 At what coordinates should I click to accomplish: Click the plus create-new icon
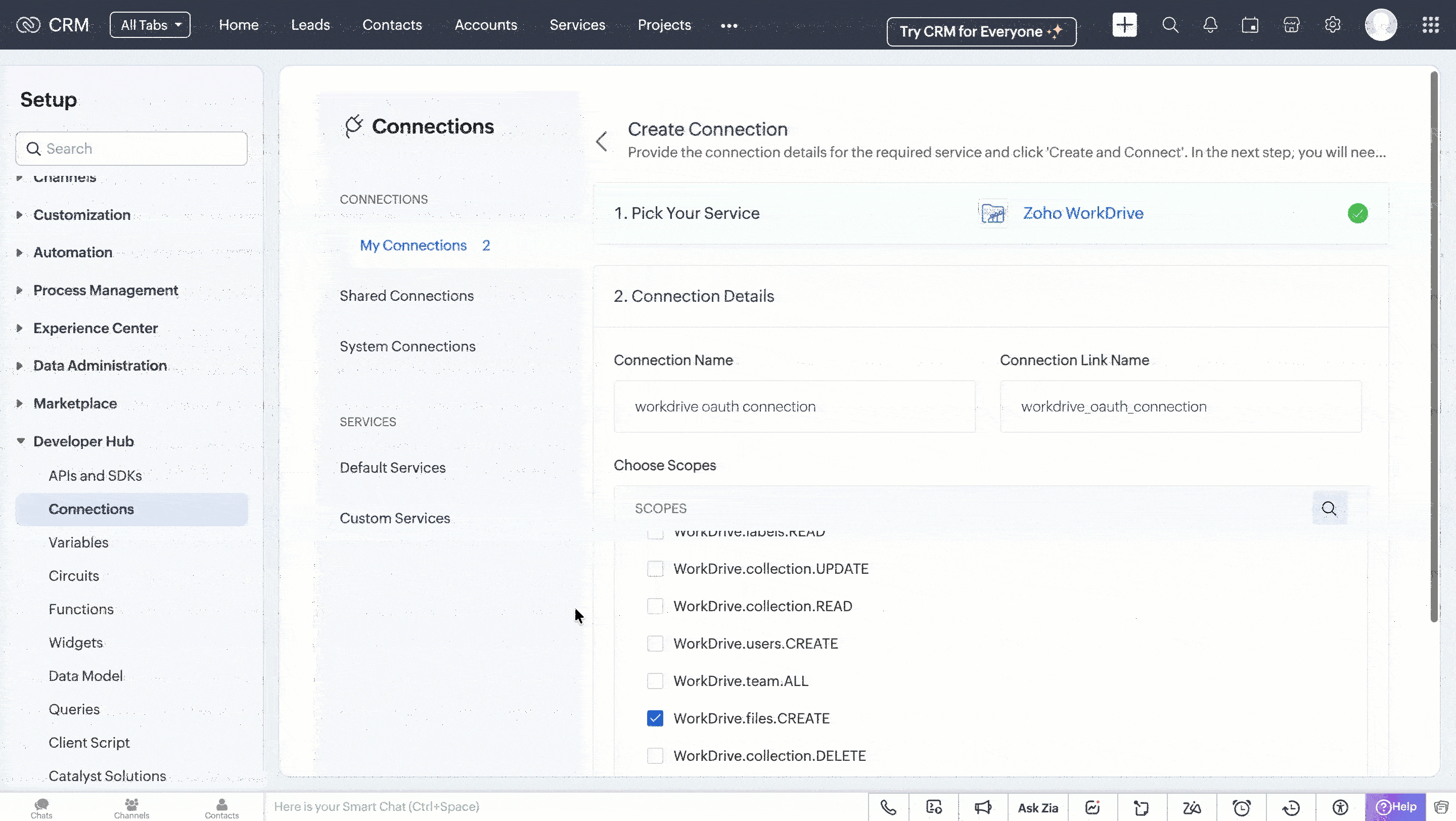coord(1124,25)
